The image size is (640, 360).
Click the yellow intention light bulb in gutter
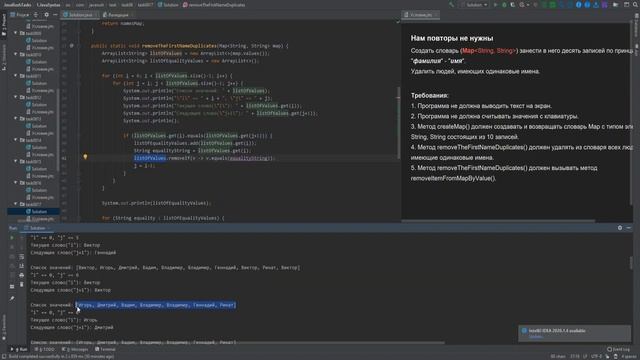coord(85,157)
